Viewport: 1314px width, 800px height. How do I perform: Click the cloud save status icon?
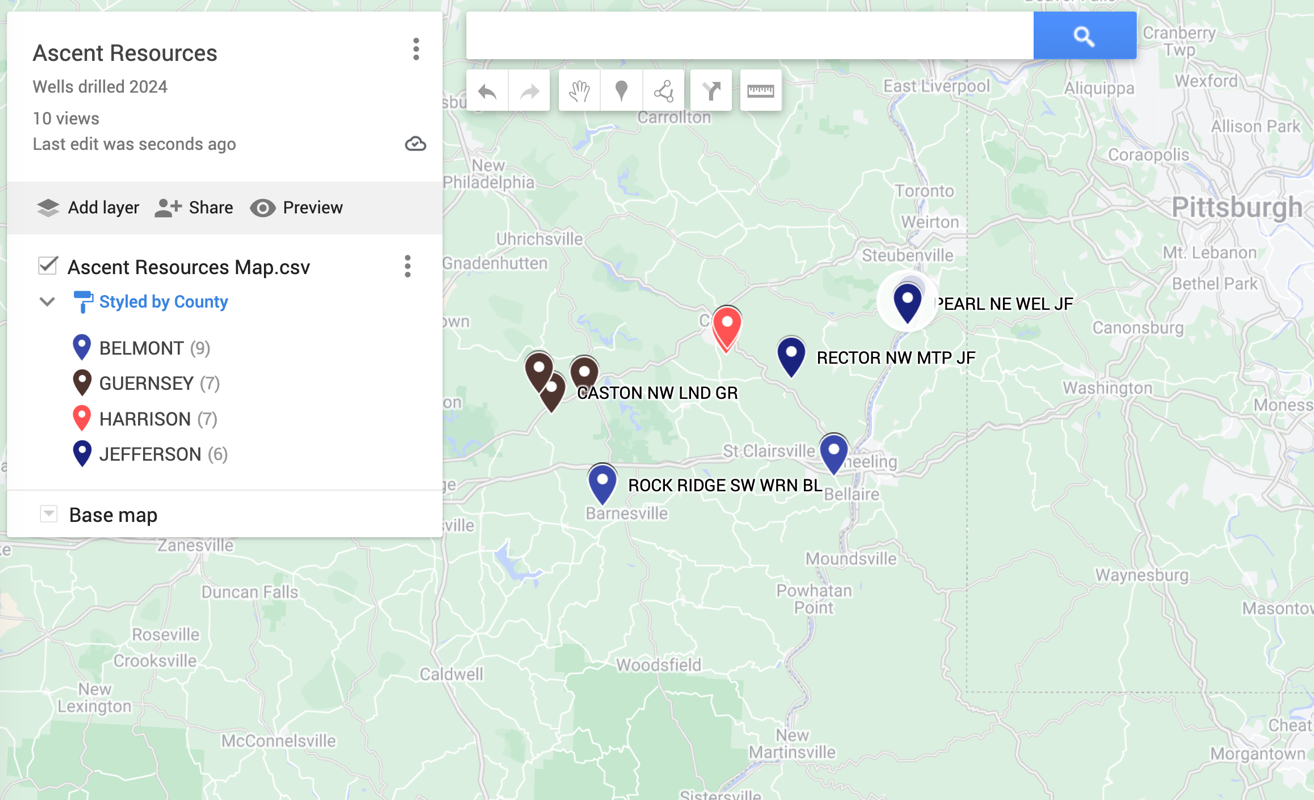click(416, 143)
